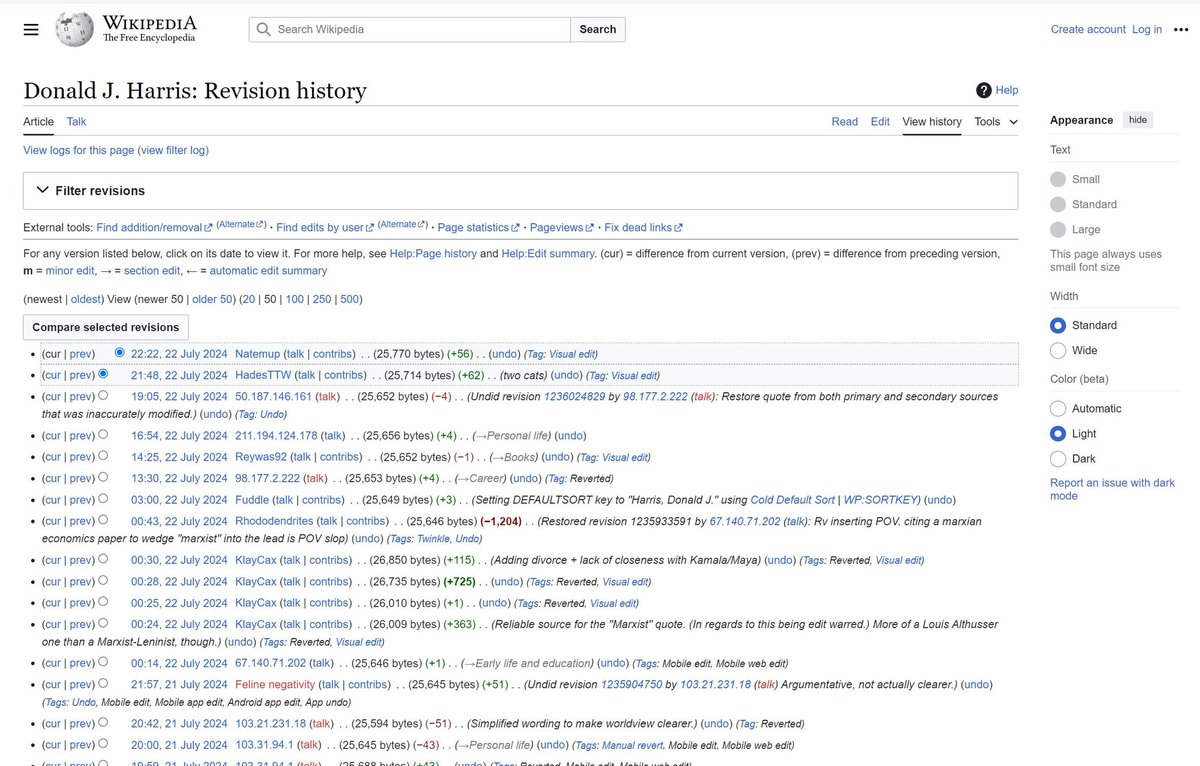Screen dimensions: 1200x766
Task: Show 100 revisions per page
Action: (x=294, y=298)
